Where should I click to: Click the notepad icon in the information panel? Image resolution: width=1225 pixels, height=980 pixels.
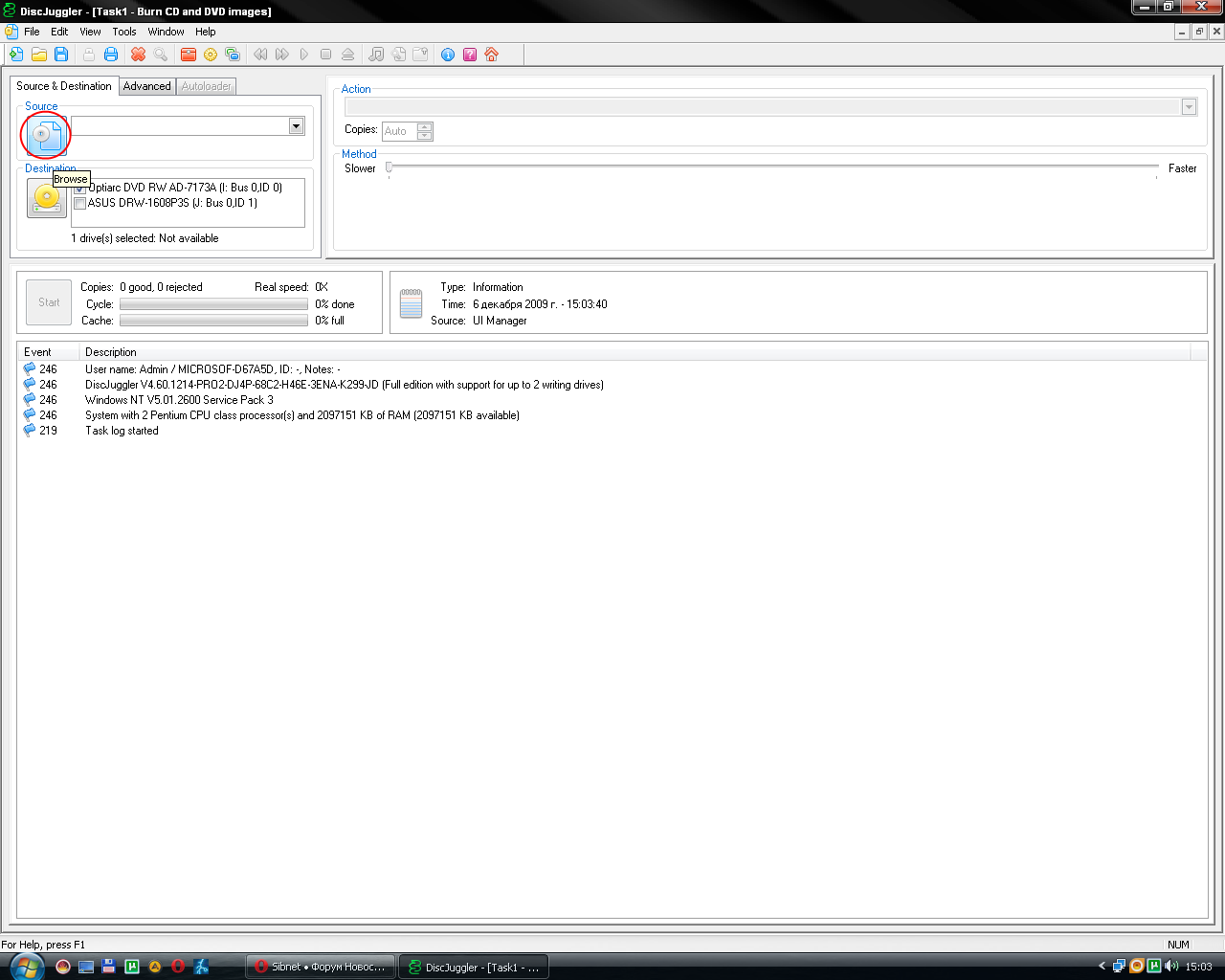(x=411, y=303)
